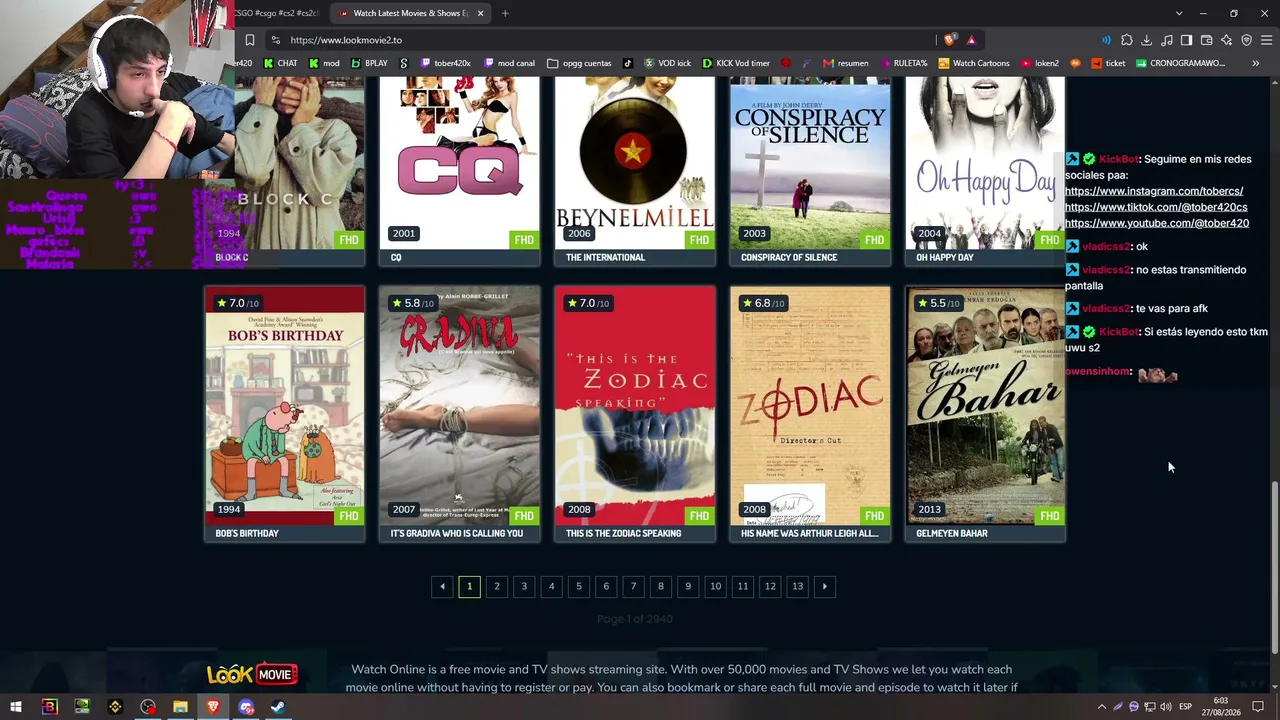Viewport: 1280px width, 720px height.
Task: Select page 13 in pagination
Action: point(797,586)
